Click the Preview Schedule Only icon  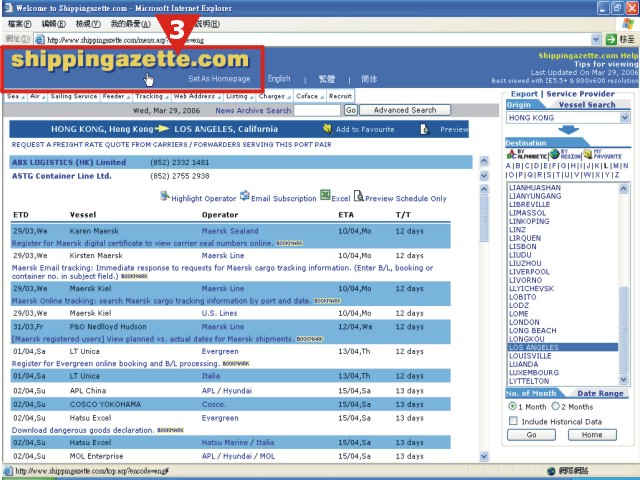[358, 196]
